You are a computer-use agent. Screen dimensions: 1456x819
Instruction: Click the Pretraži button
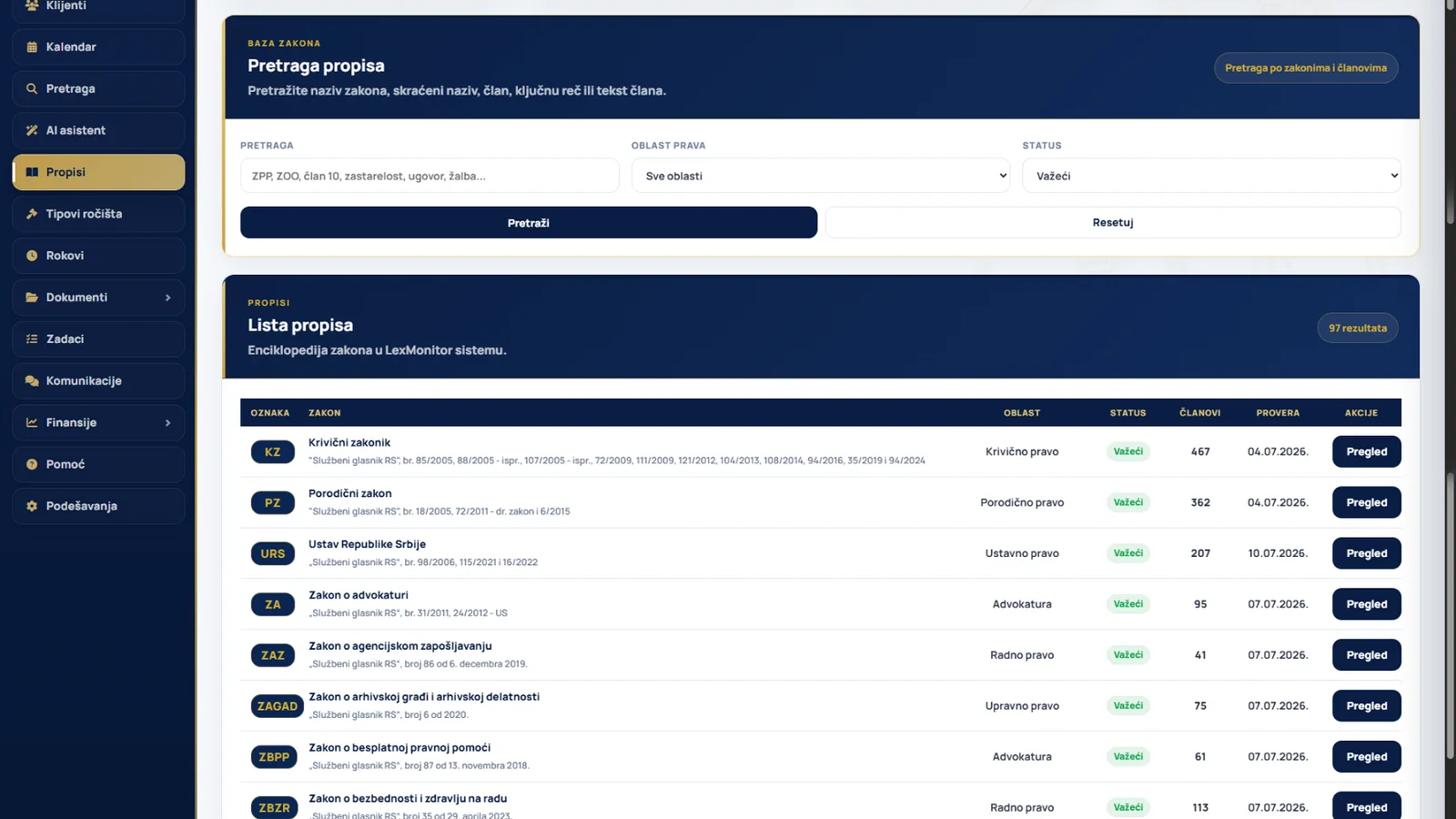[529, 223]
